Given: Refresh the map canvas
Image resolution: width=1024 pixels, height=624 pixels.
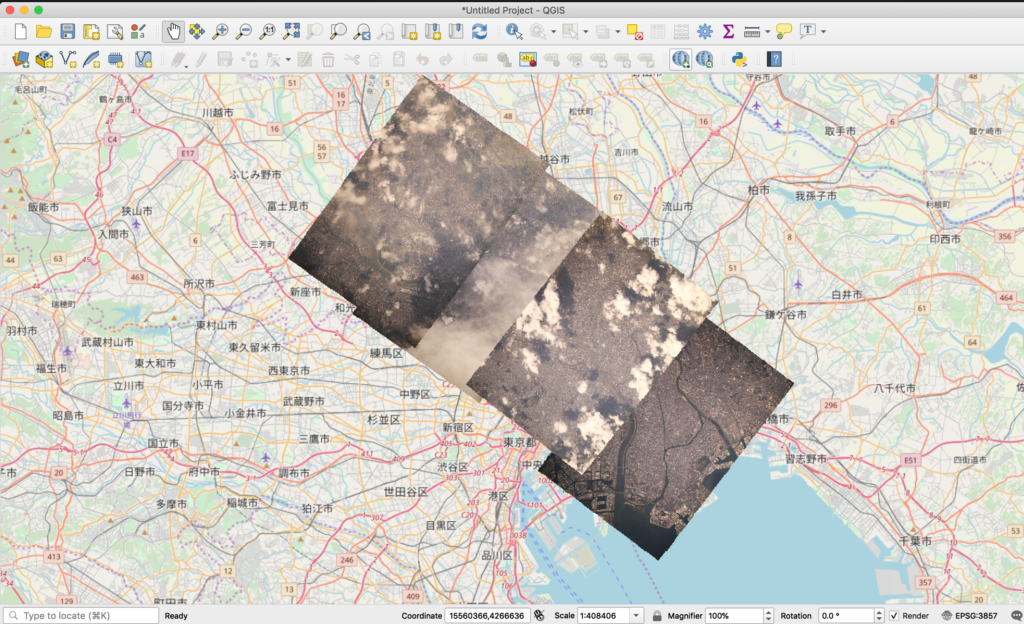Looking at the screenshot, I should 482,31.
